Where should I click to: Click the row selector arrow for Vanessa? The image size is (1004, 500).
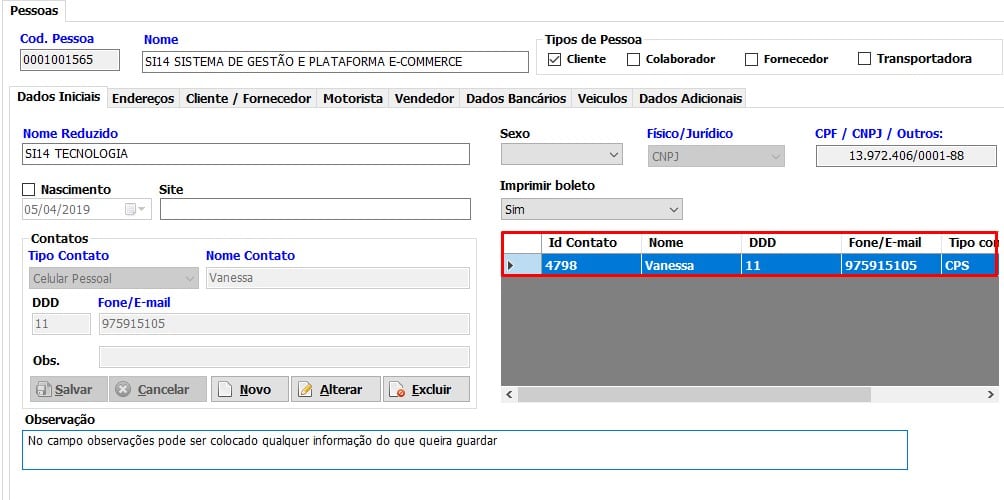(x=522, y=264)
